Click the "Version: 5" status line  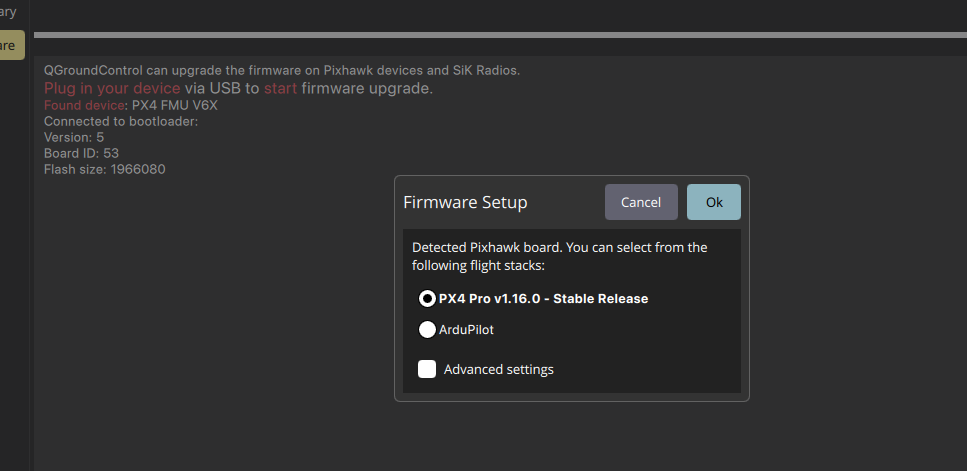tap(74, 137)
